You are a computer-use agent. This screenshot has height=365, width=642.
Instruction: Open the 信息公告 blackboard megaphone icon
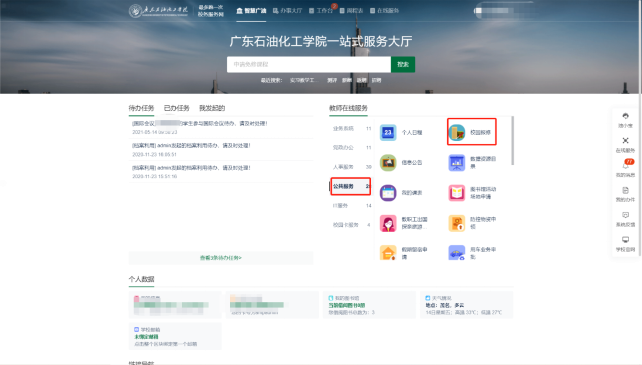tap(388, 163)
